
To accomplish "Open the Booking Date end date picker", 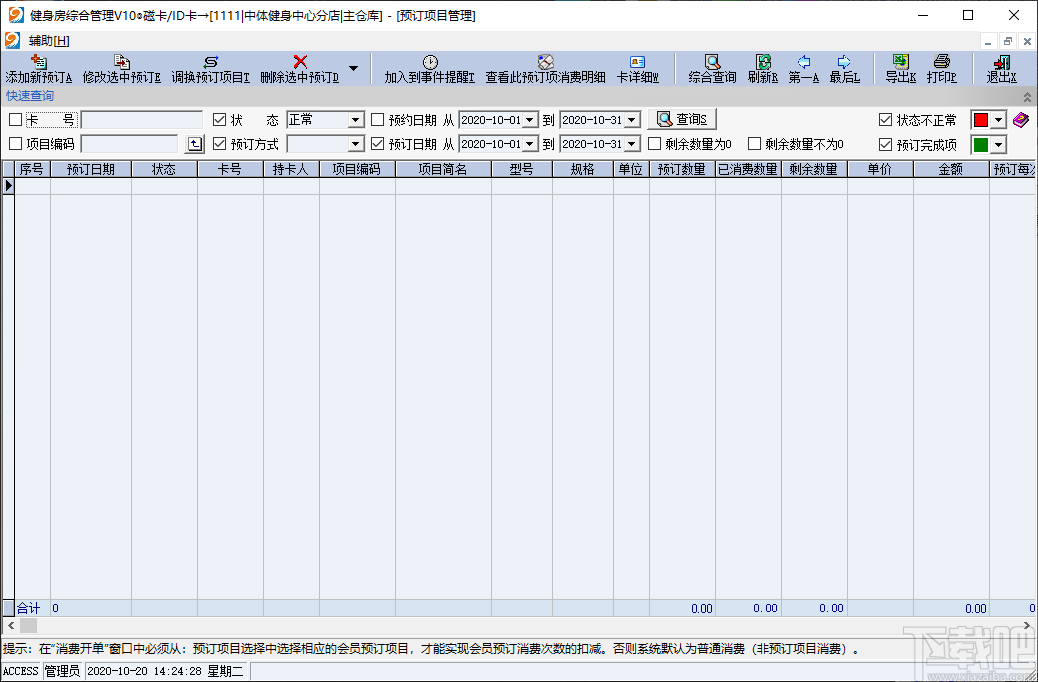I will coord(632,144).
